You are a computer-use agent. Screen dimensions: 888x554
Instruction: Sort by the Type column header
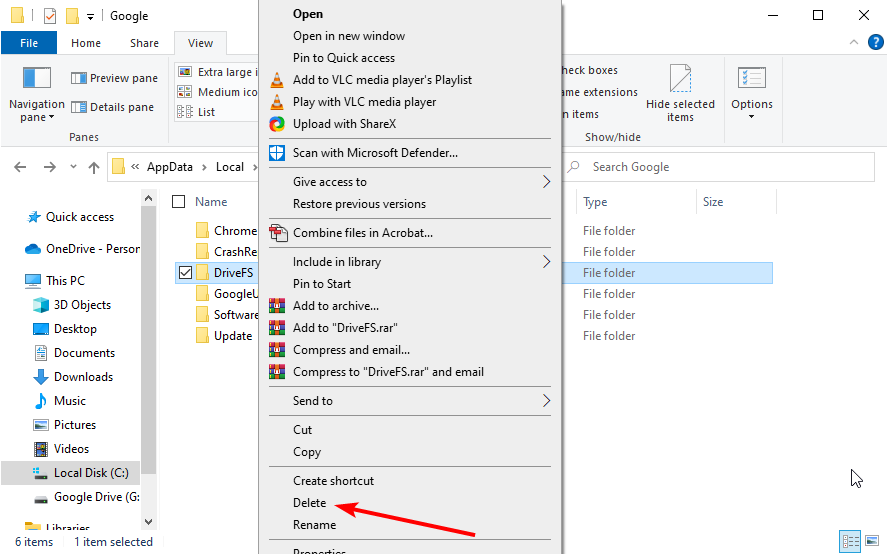tap(595, 202)
